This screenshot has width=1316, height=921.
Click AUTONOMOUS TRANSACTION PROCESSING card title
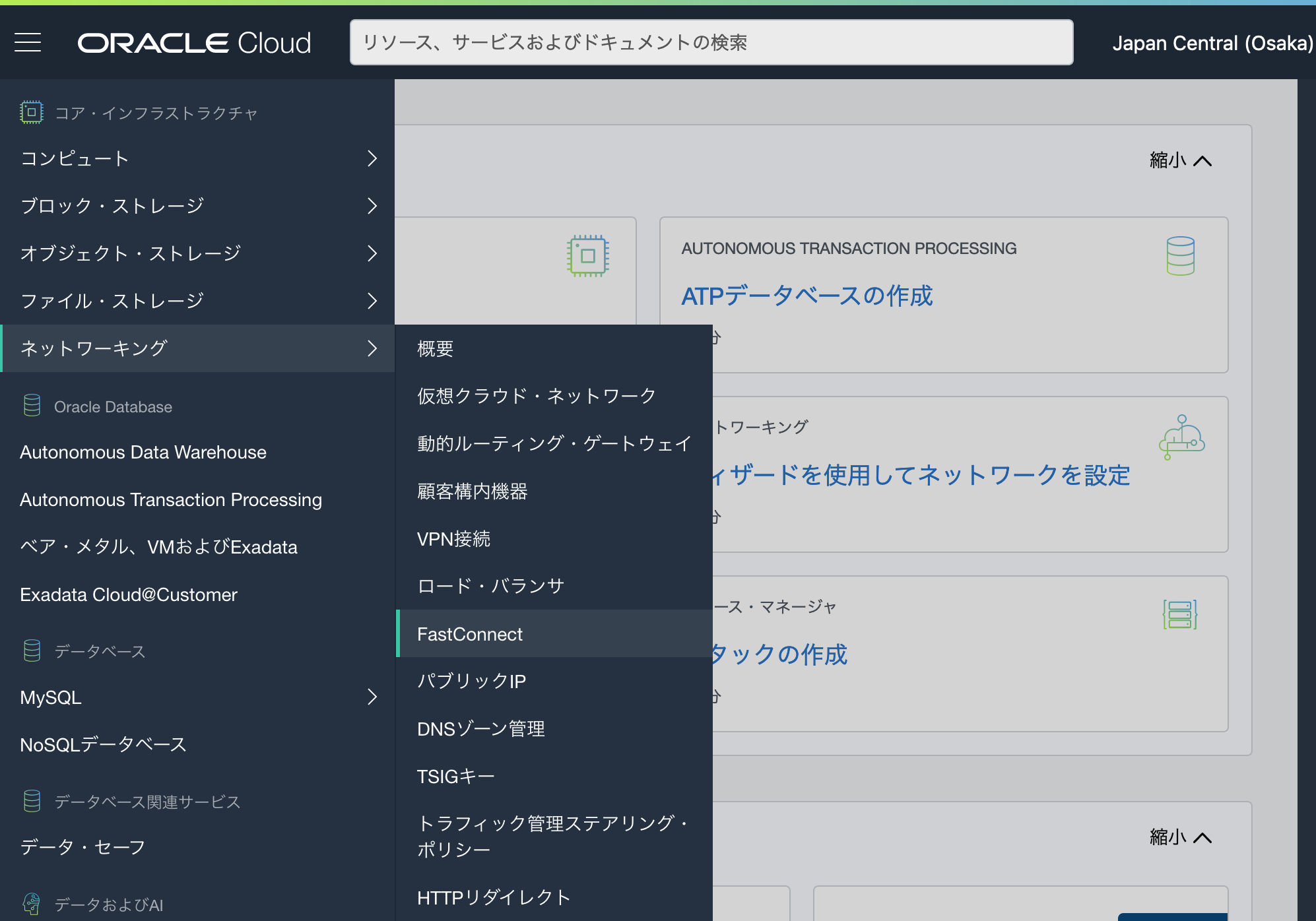coord(849,248)
